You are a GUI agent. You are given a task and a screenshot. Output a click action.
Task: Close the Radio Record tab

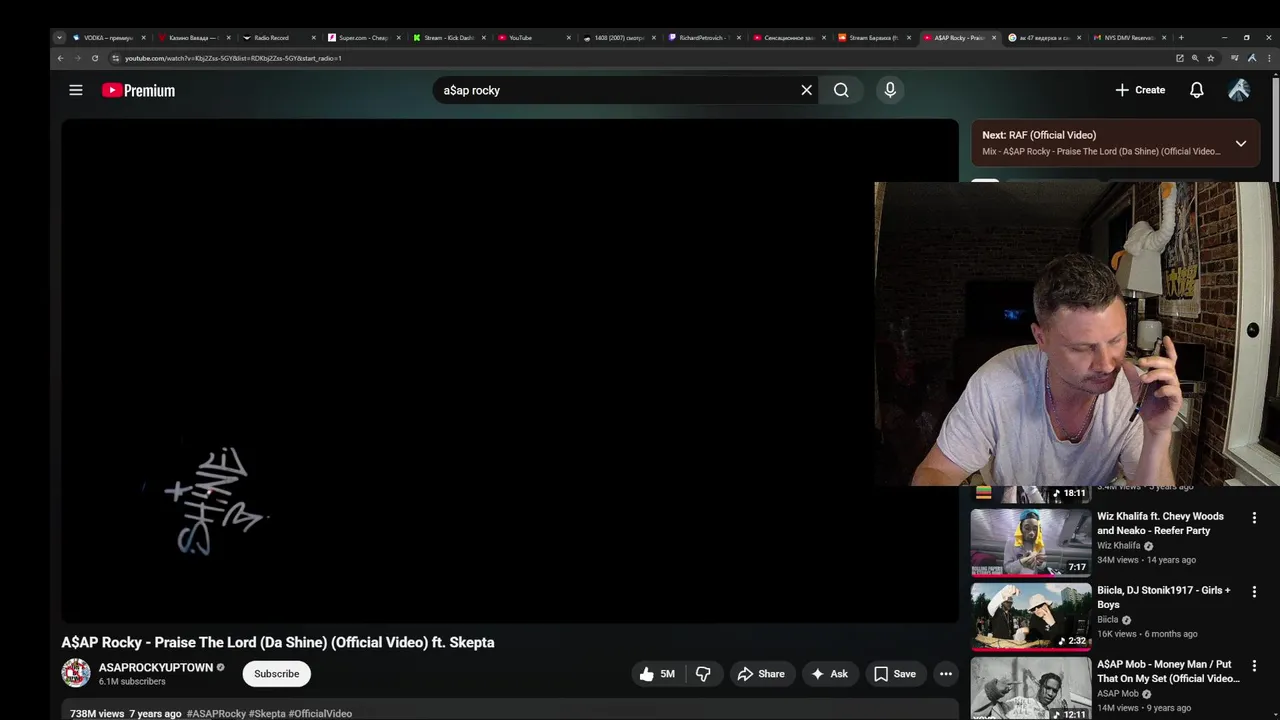point(313,38)
